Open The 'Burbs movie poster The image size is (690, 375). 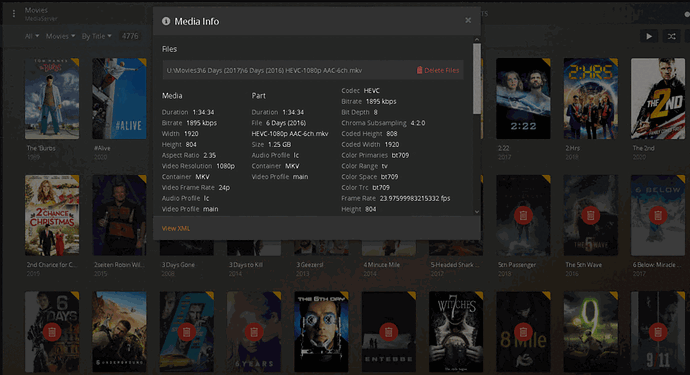coord(52,99)
